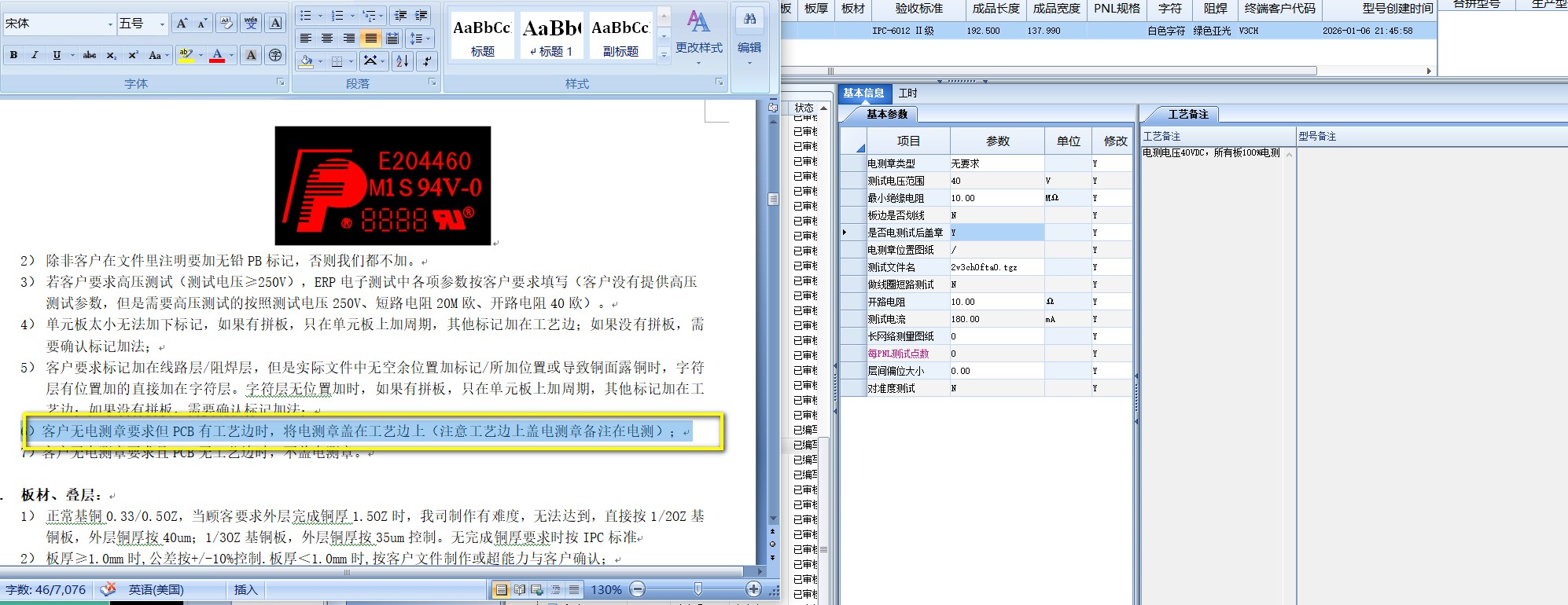This screenshot has width=1568, height=605.
Task: Increase paragraph indent
Action: (421, 15)
